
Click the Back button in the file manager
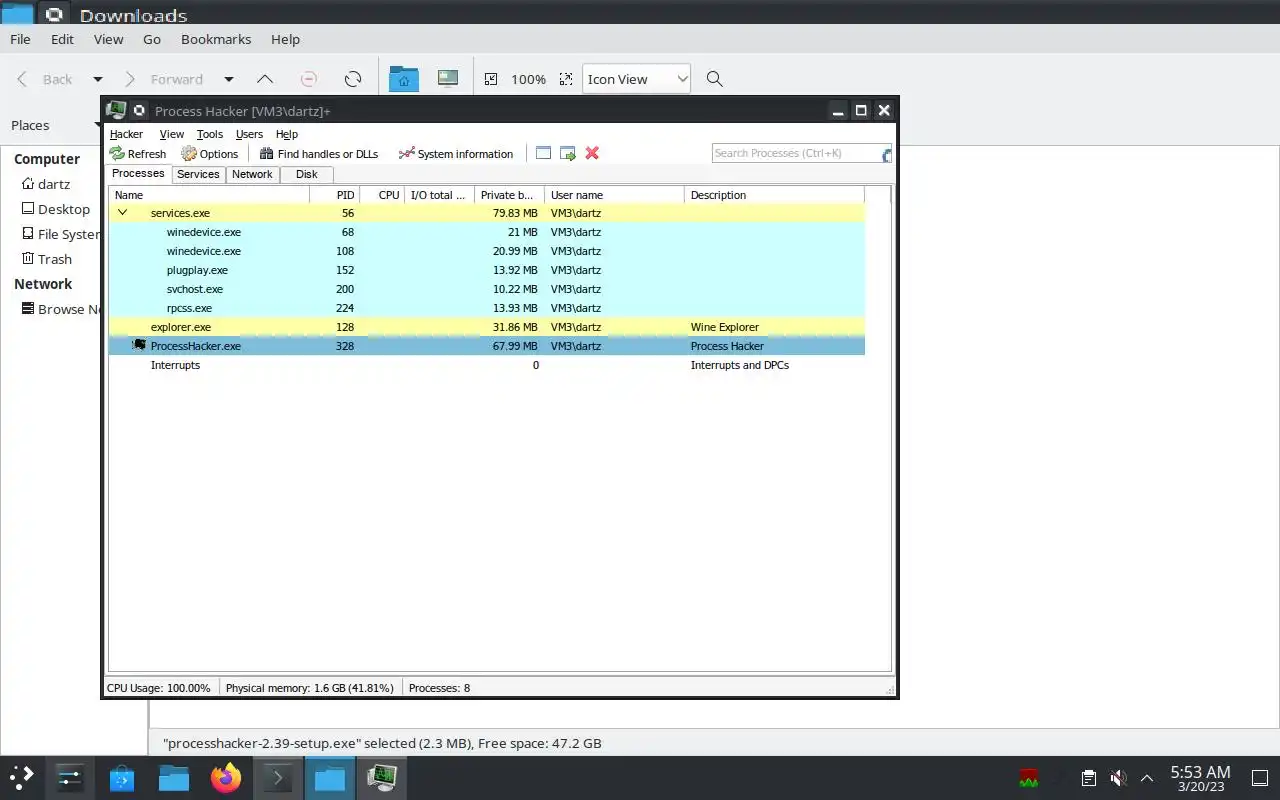46,79
